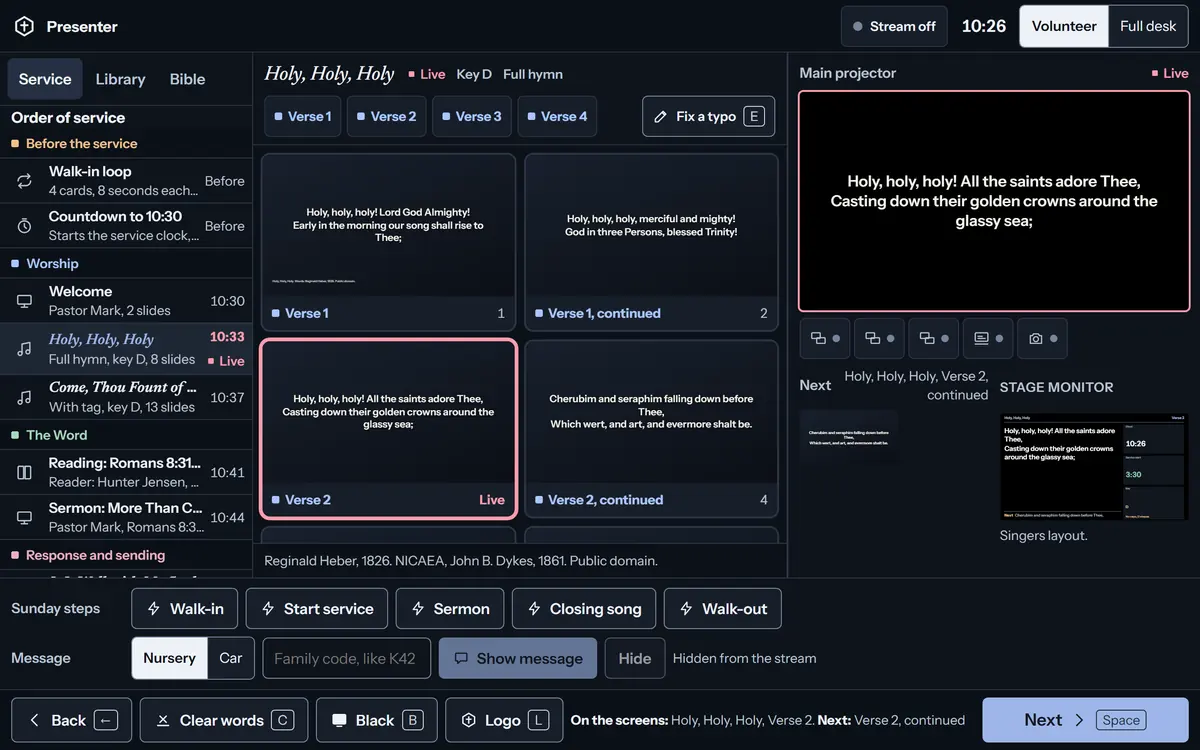
Task: Select the Car message type
Action: (x=231, y=658)
